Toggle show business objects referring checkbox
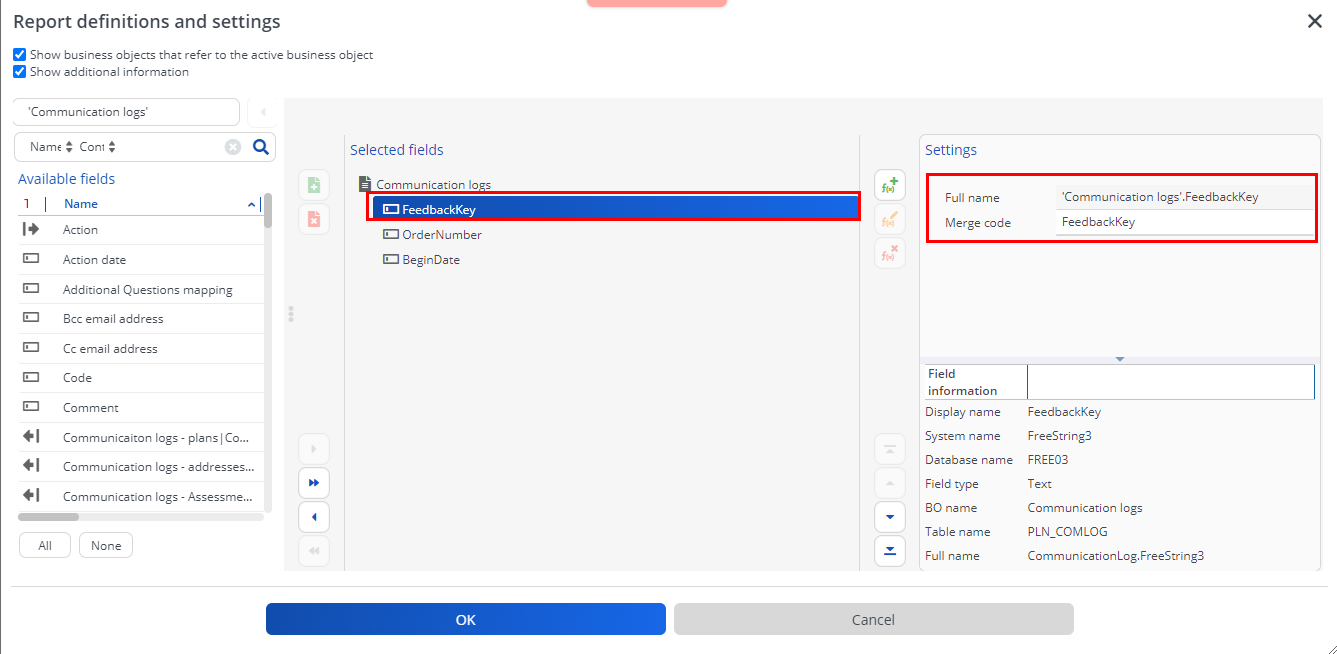This screenshot has width=1337, height=654. click(20, 55)
